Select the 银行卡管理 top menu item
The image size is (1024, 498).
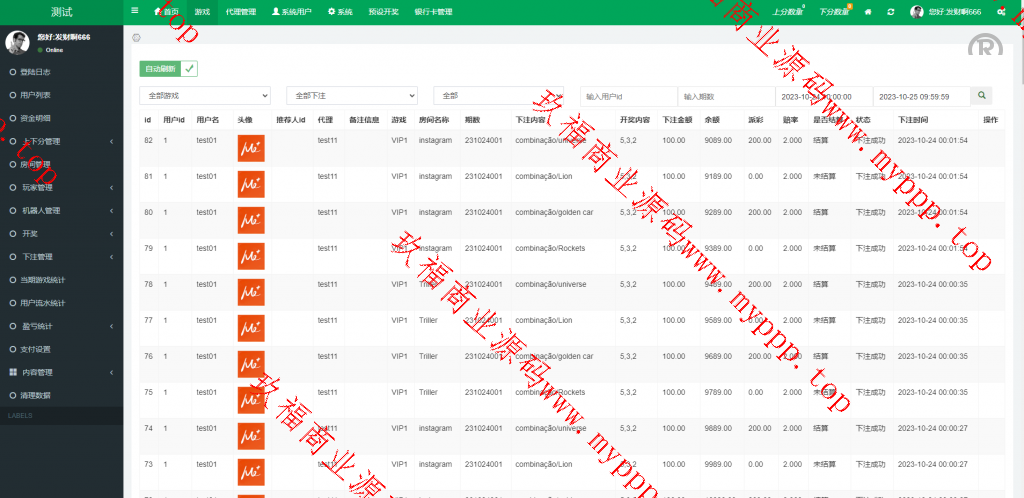(x=433, y=12)
